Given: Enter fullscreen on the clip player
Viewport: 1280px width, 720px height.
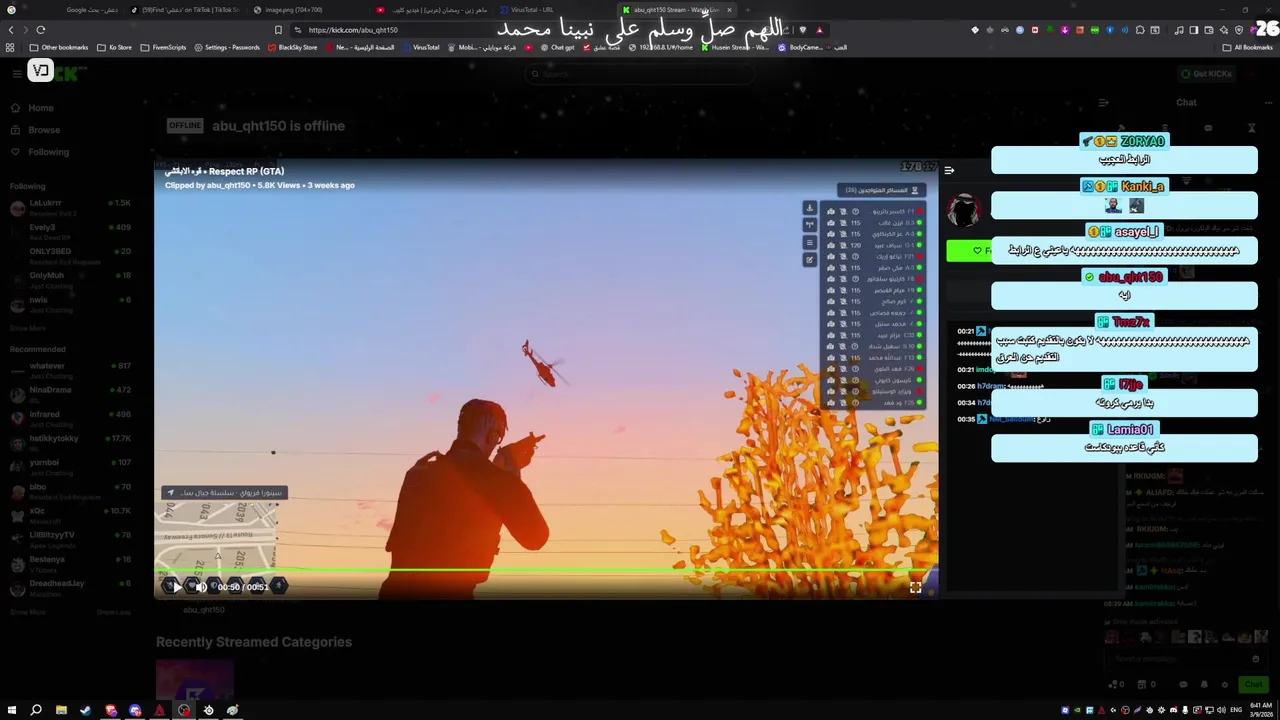Looking at the screenshot, I should pyautogui.click(x=915, y=588).
